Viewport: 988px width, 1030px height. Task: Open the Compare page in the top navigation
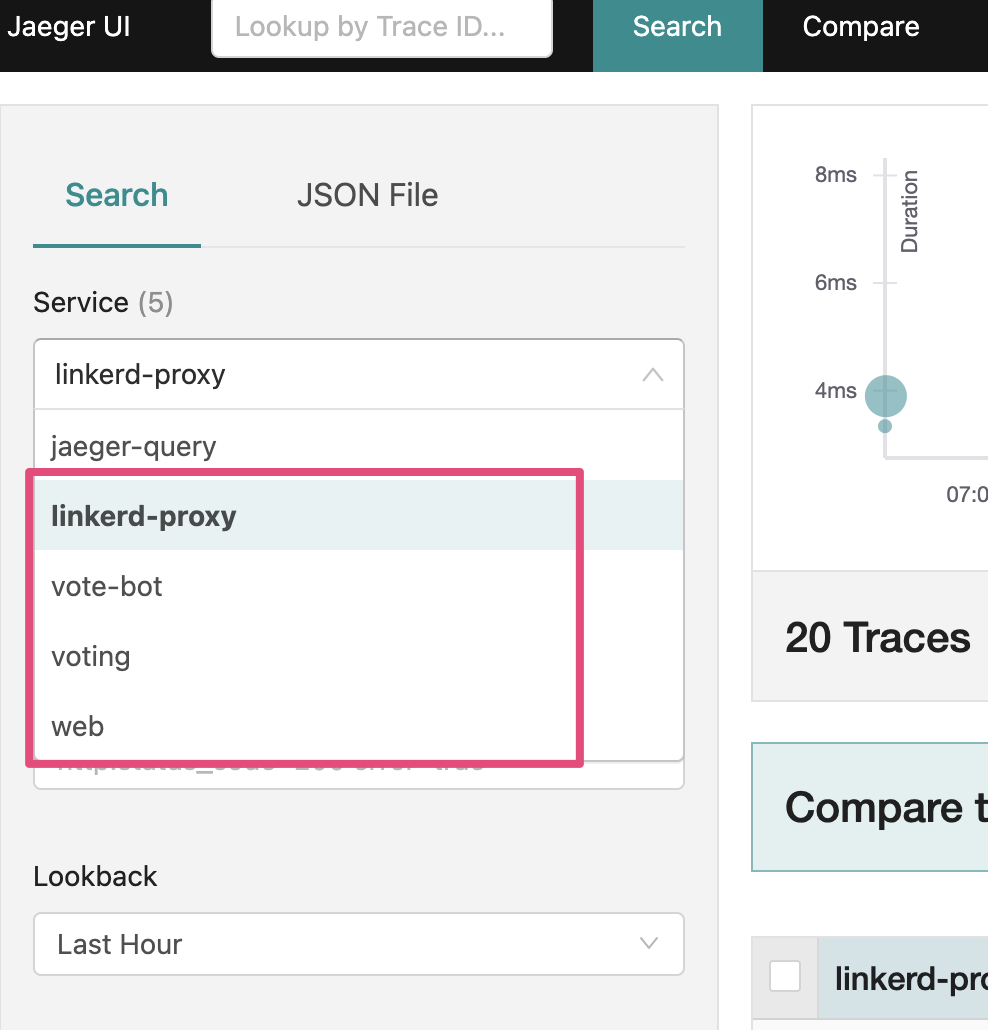861,27
